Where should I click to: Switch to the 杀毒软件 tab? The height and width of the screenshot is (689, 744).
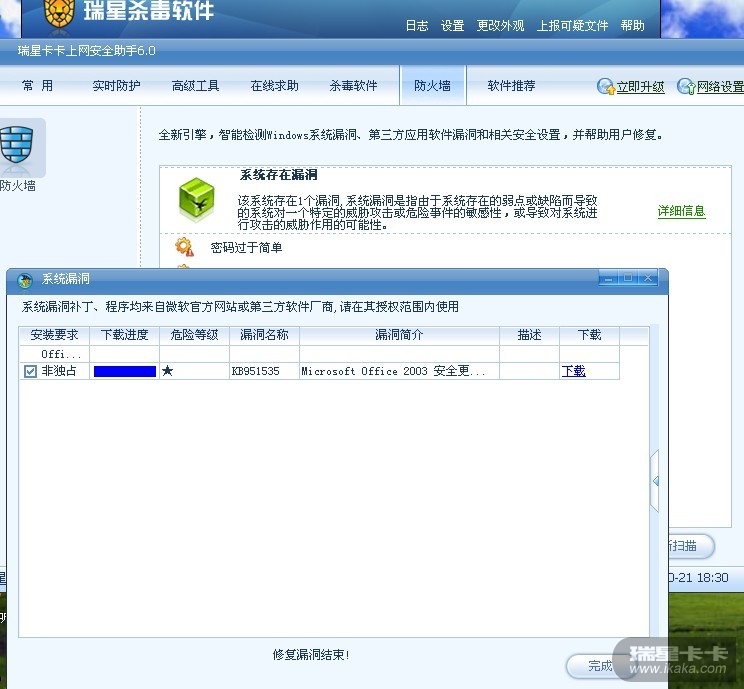(x=353, y=86)
